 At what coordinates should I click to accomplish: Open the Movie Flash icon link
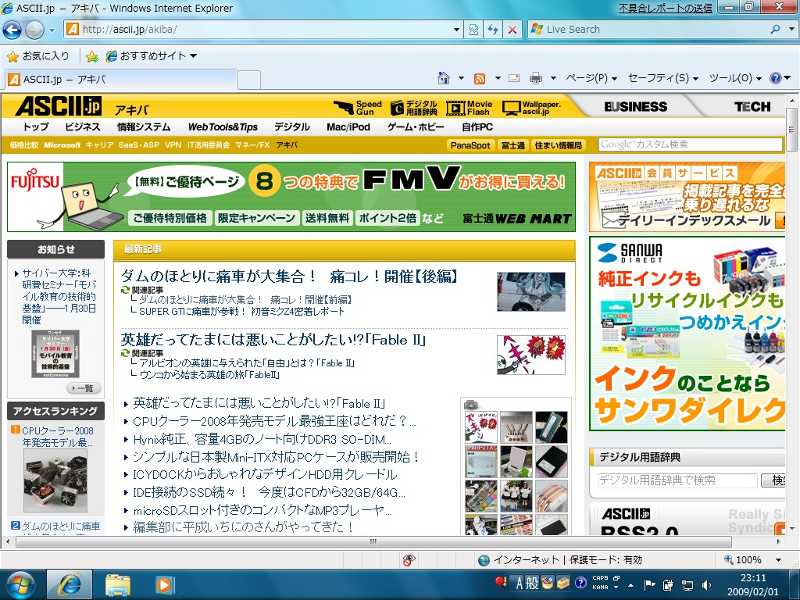tap(469, 108)
